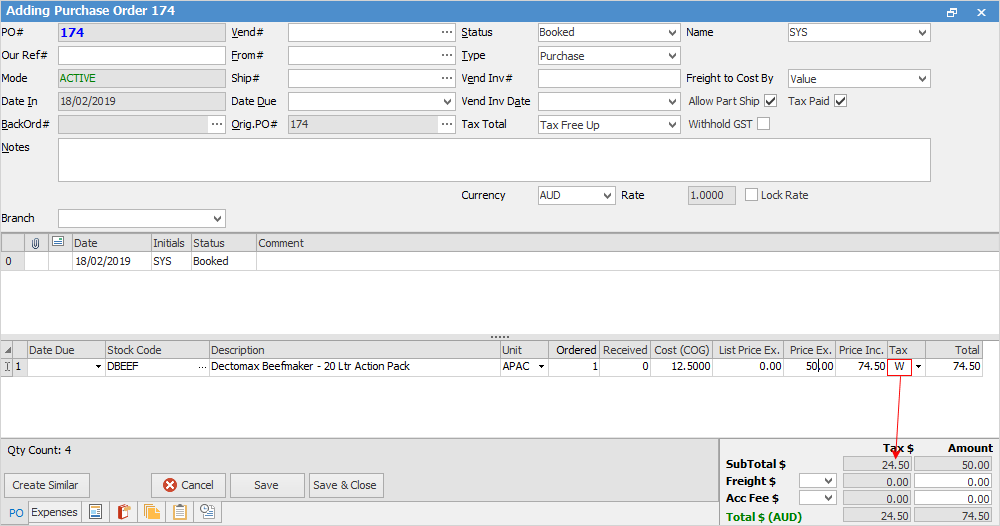This screenshot has width=1000, height=526.
Task: Click the Save & Close button
Action: coord(345,485)
